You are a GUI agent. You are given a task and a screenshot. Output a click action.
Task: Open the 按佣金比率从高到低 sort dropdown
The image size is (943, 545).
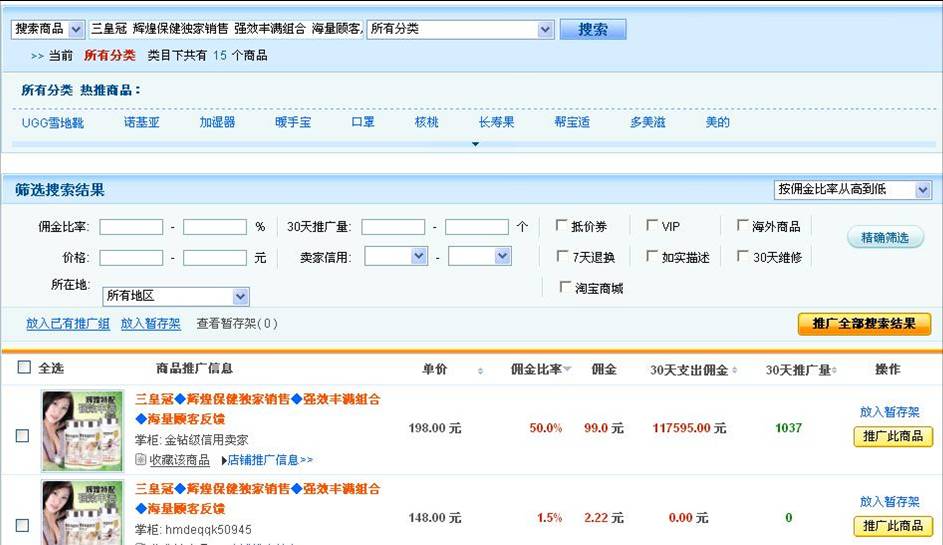point(852,189)
